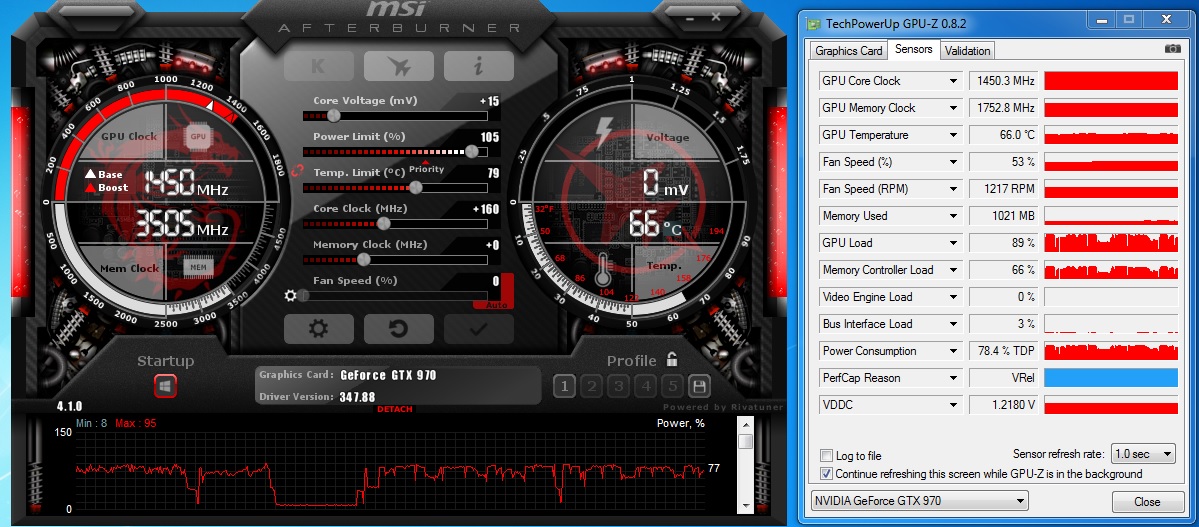Open Afterburner settings gear button

coord(318,329)
